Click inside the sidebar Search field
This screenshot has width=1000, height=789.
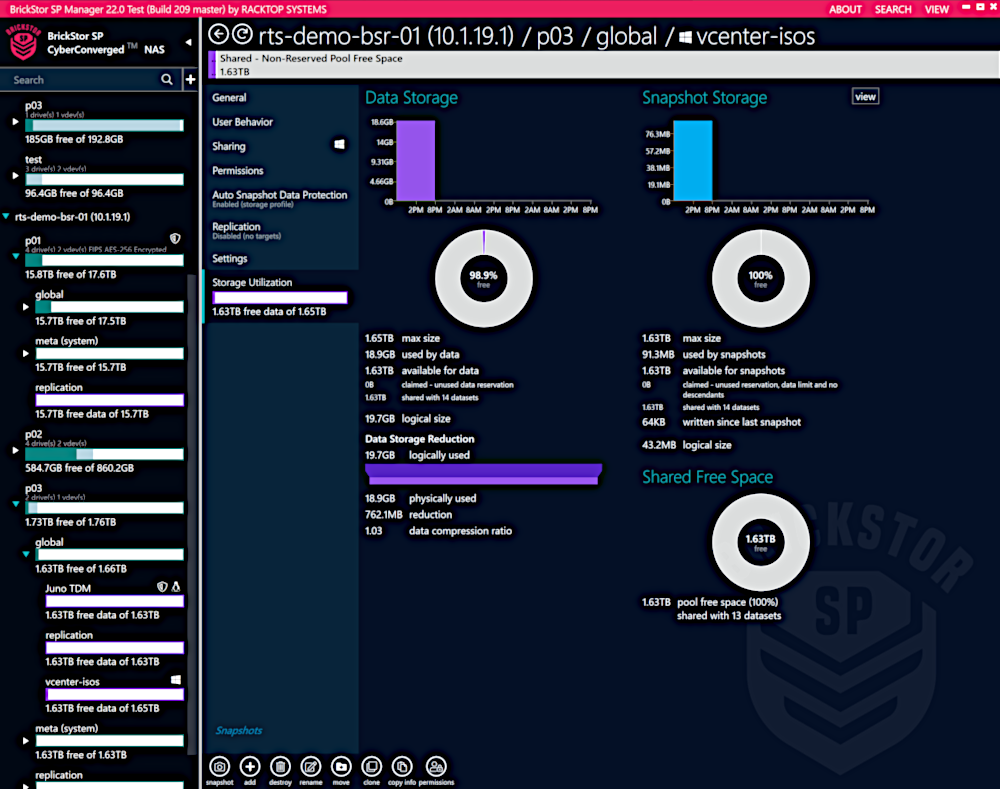coord(80,77)
